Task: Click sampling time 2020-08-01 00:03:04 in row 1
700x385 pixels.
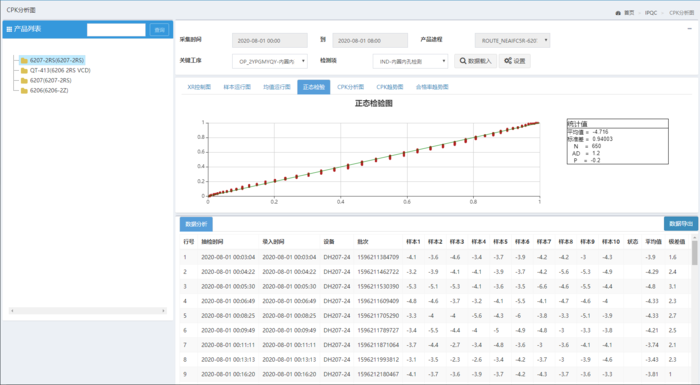Action: 228,257
